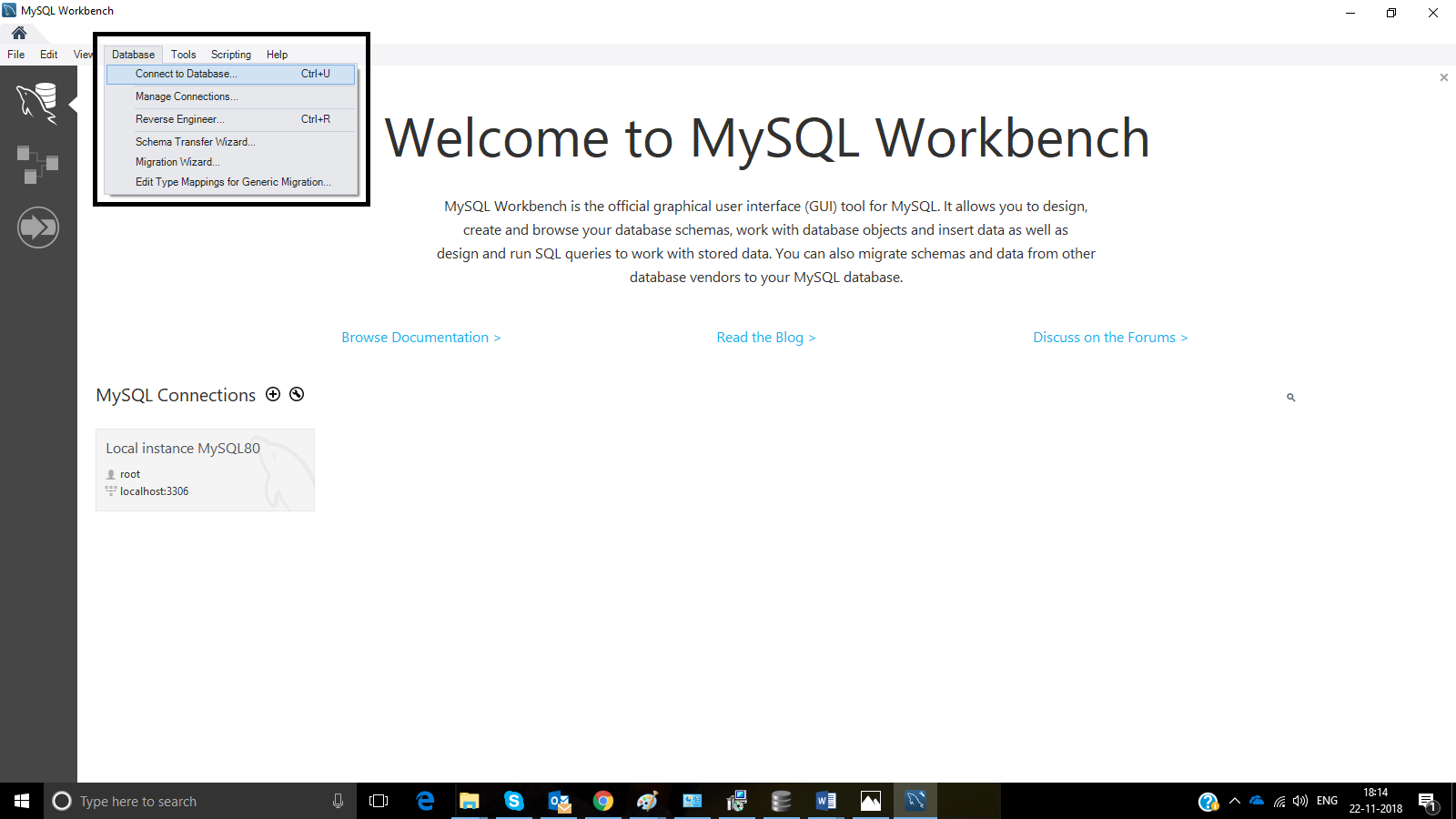1456x819 pixels.
Task: Select the Migration Wizard menu entry
Action: tap(177, 161)
